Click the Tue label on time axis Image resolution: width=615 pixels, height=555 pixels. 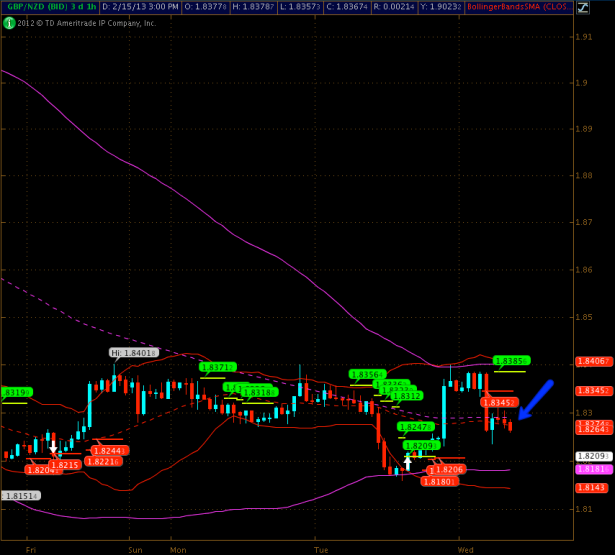(x=321, y=549)
